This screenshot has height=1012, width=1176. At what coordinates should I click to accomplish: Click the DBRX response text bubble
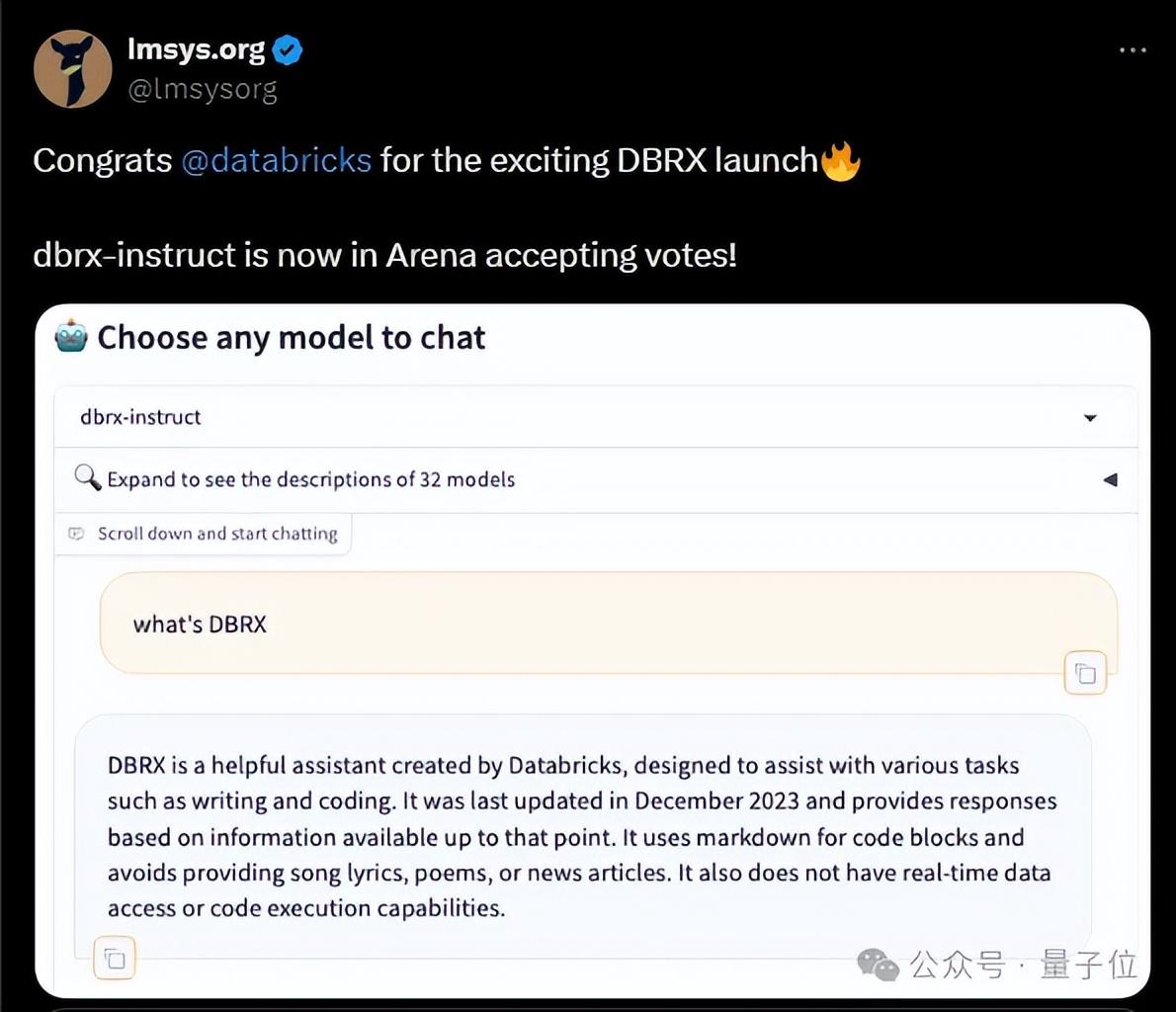[583, 835]
